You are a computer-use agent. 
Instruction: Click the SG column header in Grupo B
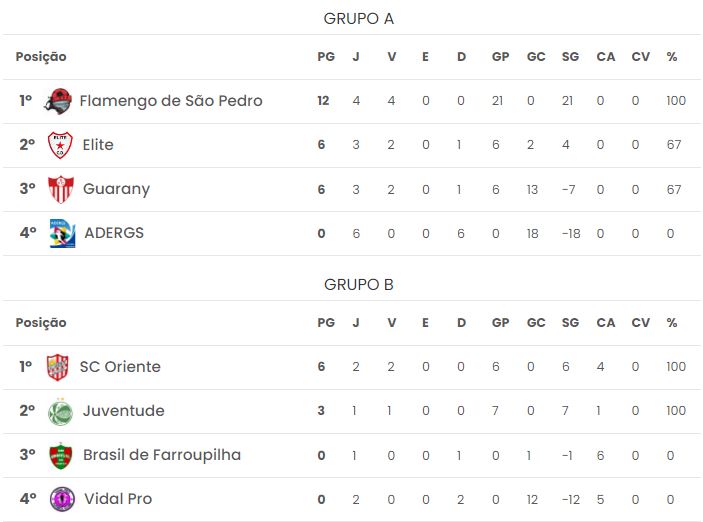(570, 323)
